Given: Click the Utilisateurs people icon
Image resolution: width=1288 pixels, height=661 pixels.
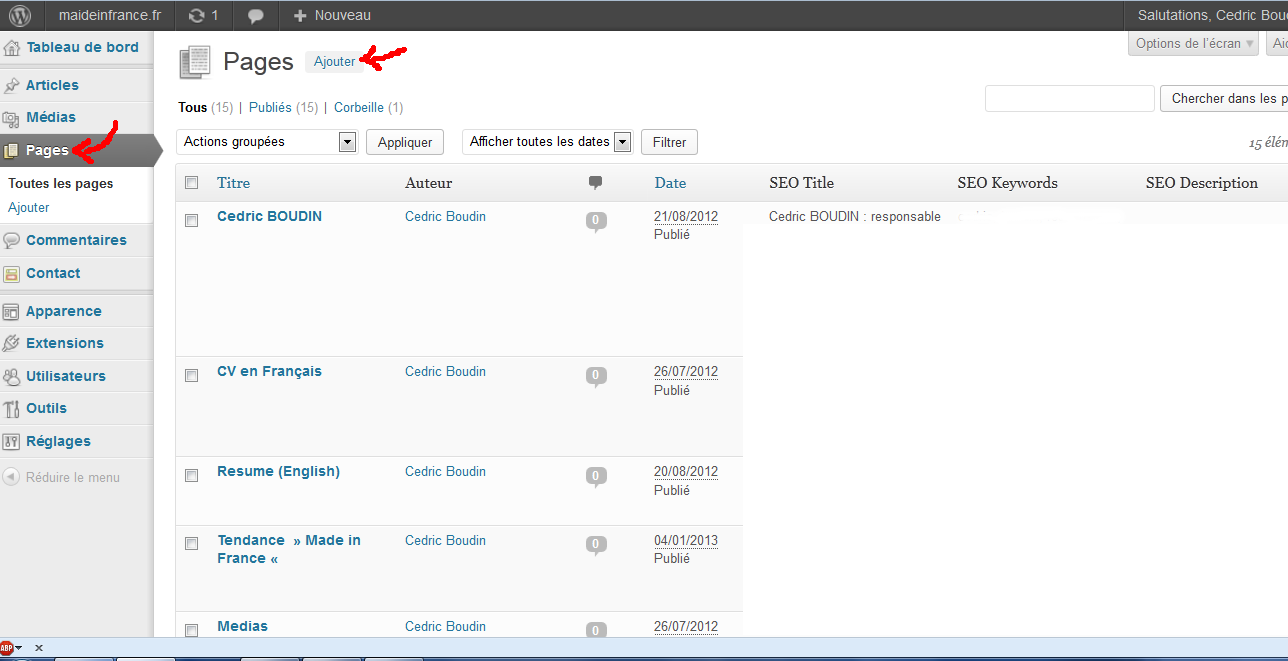Looking at the screenshot, I should 11,377.
